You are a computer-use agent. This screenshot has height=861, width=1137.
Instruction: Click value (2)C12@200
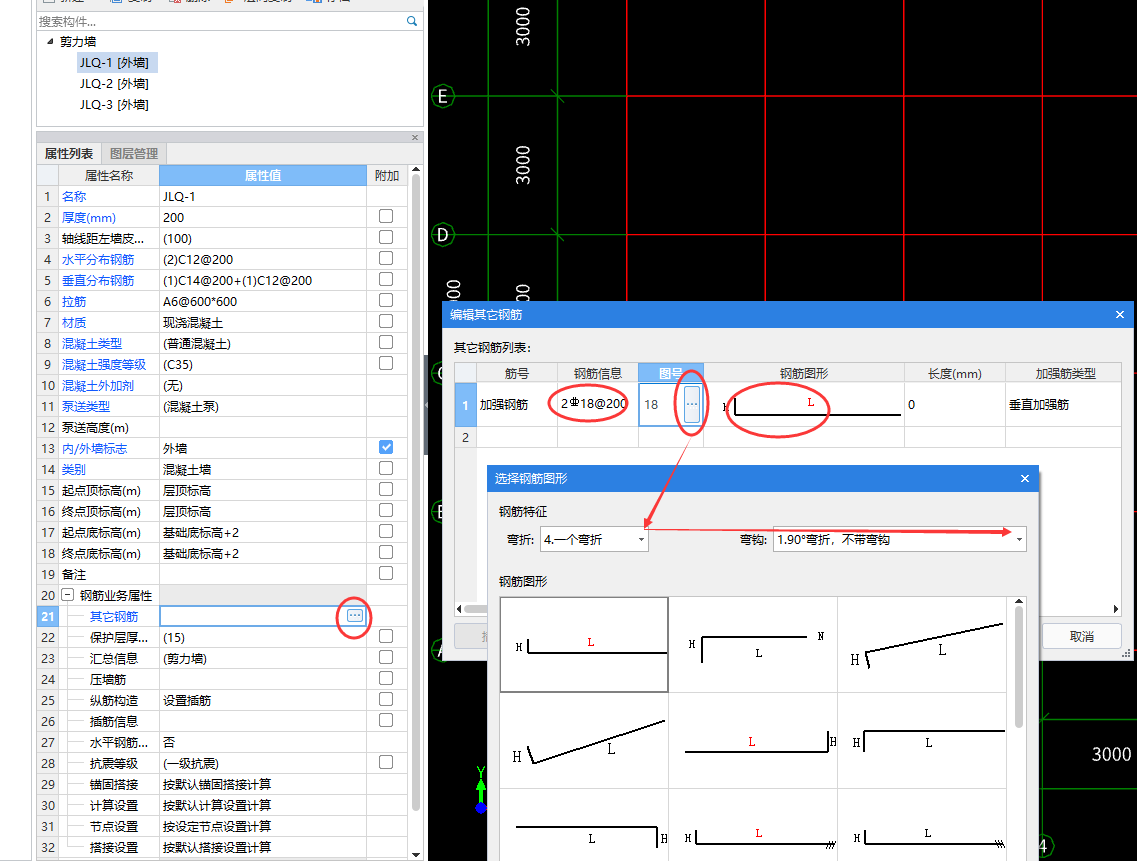click(198, 260)
